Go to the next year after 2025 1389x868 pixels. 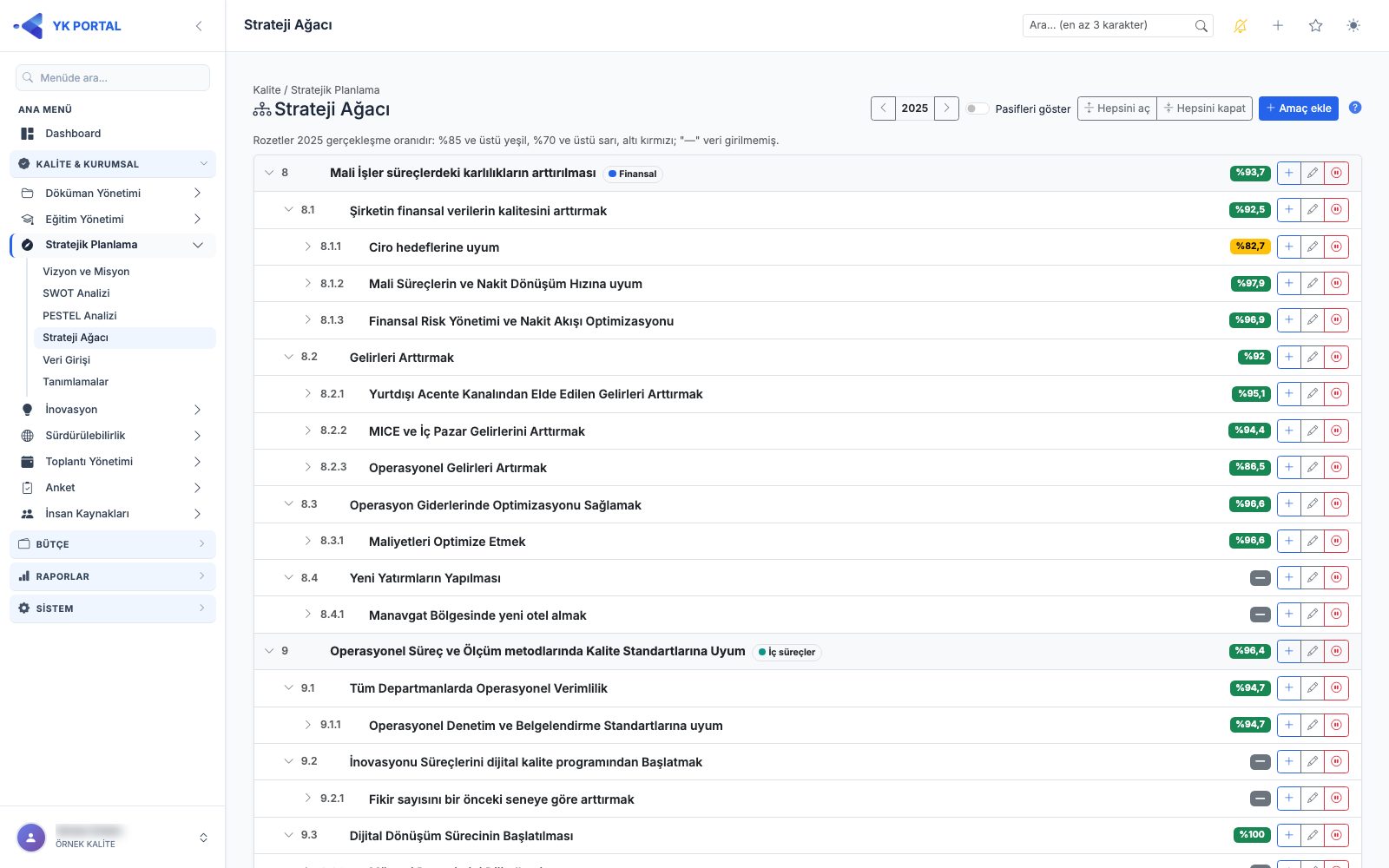946,108
